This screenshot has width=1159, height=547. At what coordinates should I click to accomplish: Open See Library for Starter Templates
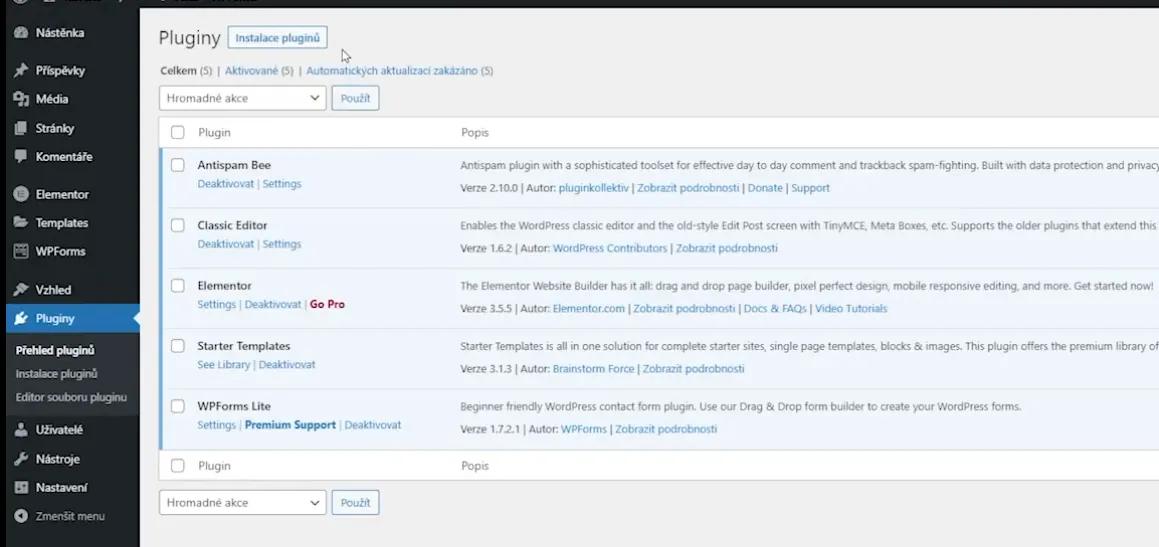pyautogui.click(x=223, y=364)
